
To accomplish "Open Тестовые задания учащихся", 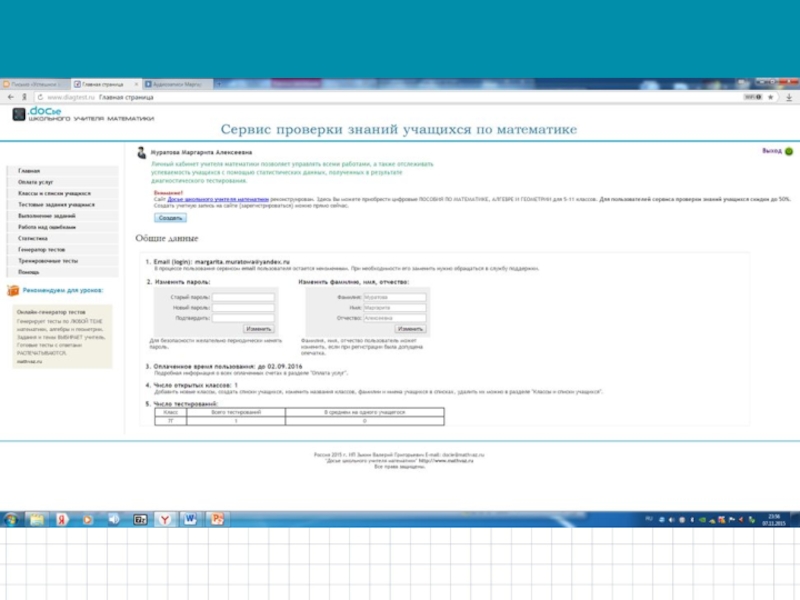I will coord(63,205).
